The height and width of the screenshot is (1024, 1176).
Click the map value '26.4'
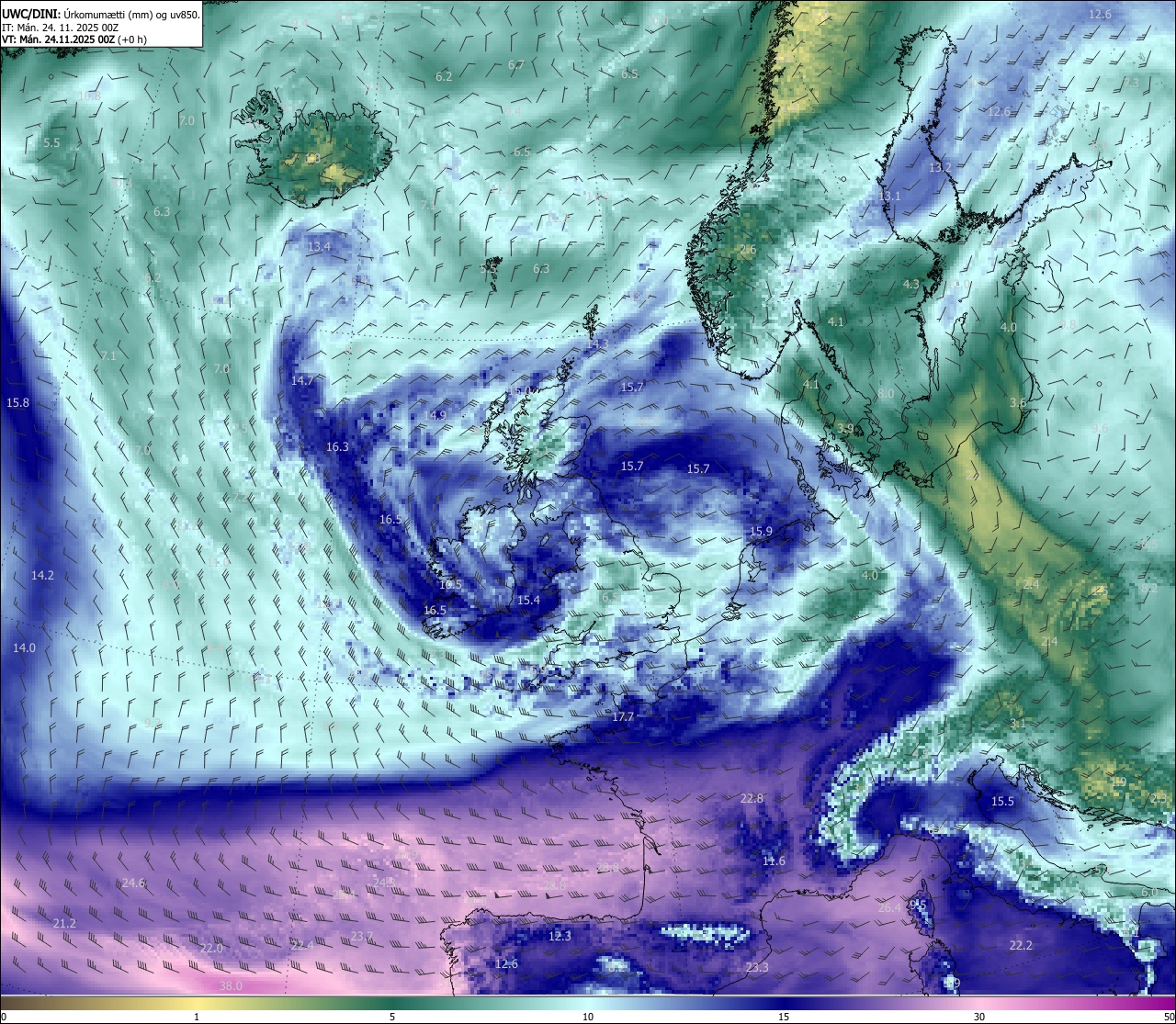[889, 908]
